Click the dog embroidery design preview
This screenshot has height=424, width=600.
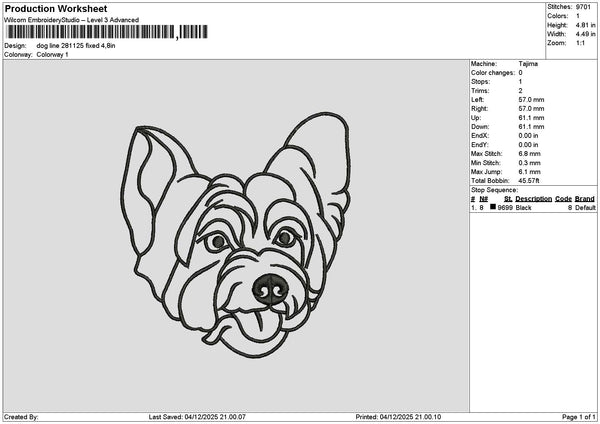pyautogui.click(x=236, y=235)
